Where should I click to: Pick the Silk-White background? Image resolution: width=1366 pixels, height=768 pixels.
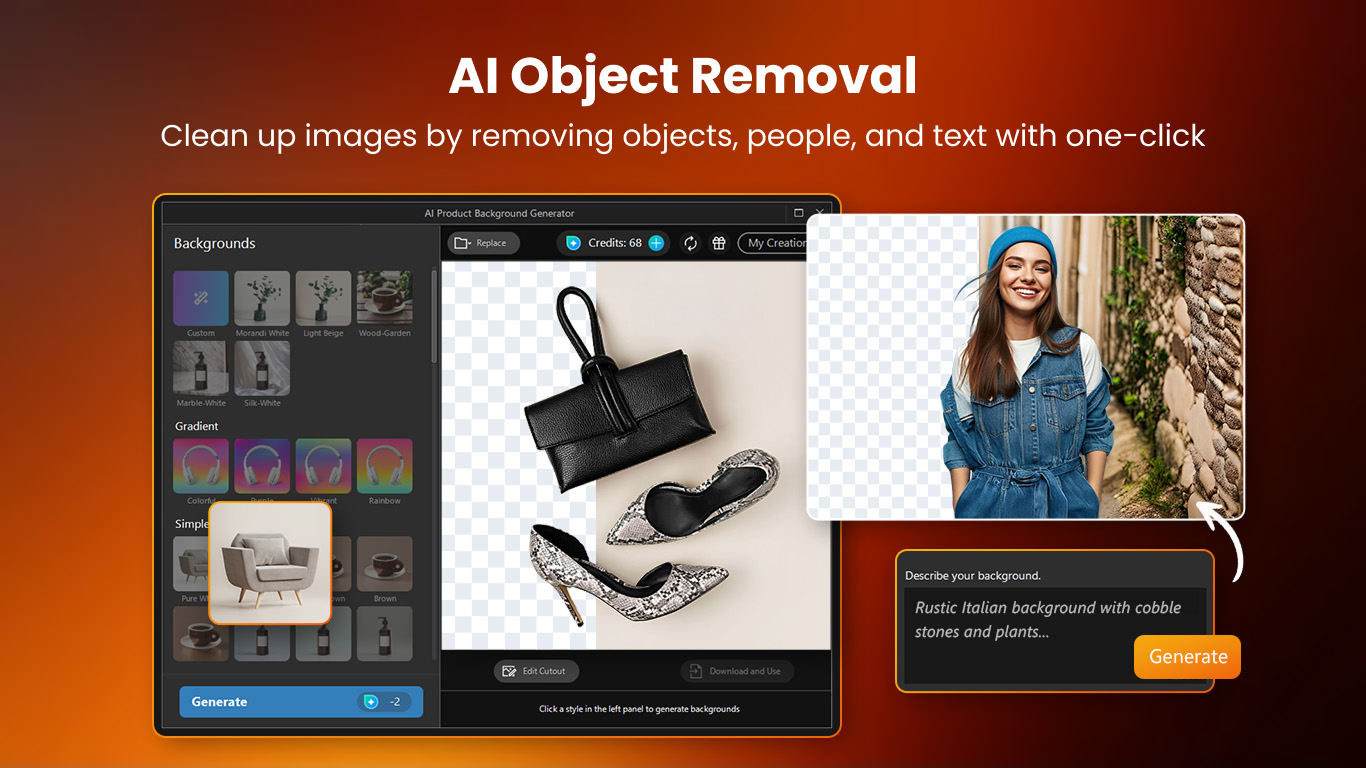click(x=262, y=368)
